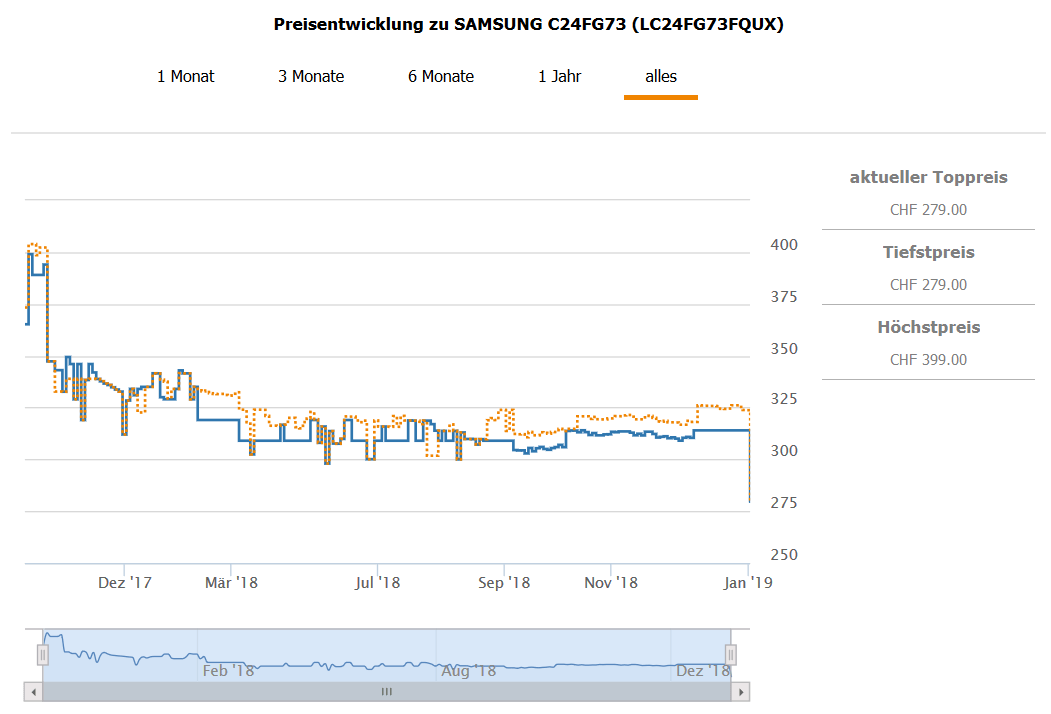Click the aktueller Toppreis heading

tap(928, 178)
